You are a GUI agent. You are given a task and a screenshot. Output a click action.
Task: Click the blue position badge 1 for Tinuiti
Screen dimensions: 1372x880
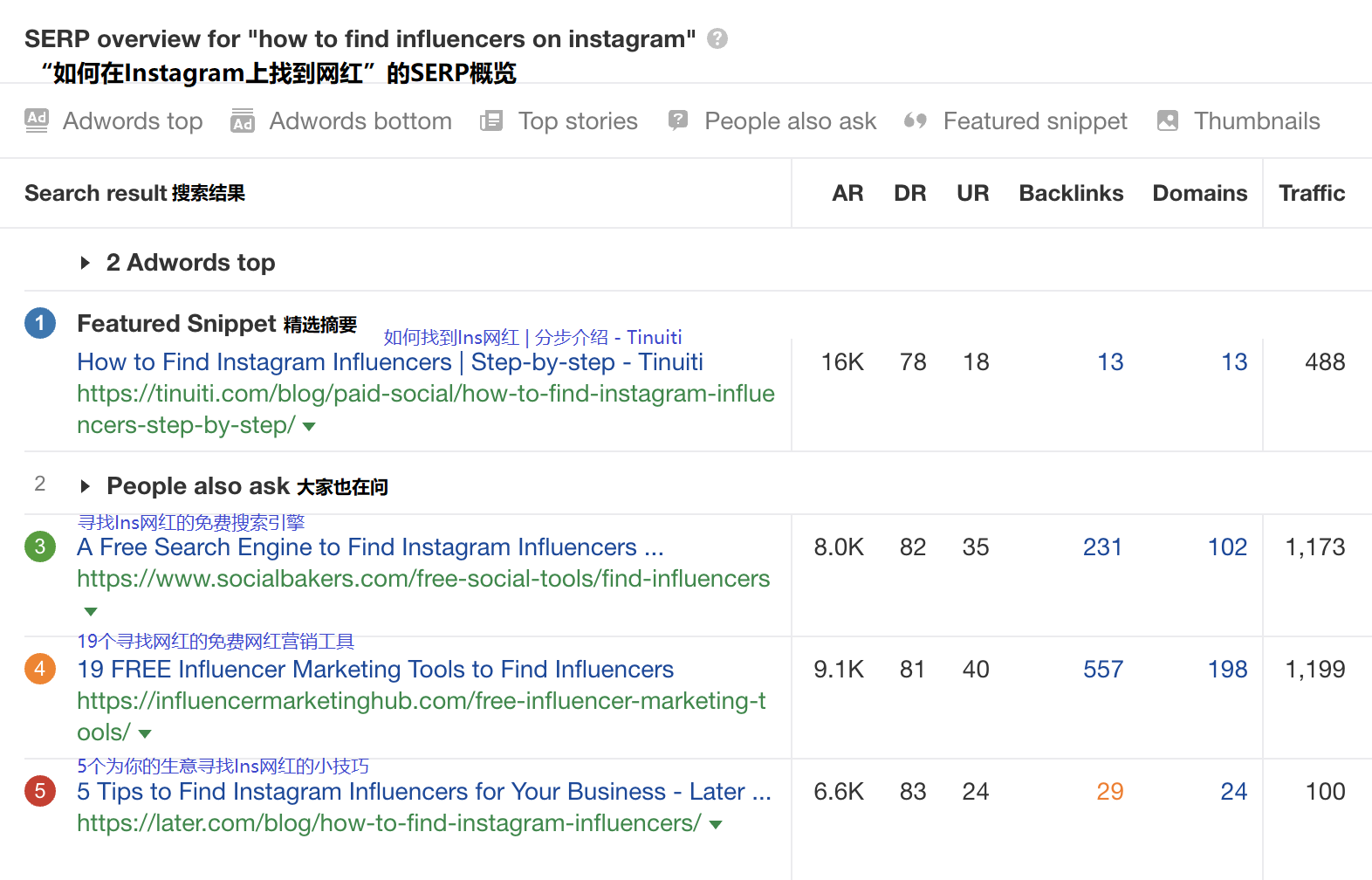click(39, 323)
